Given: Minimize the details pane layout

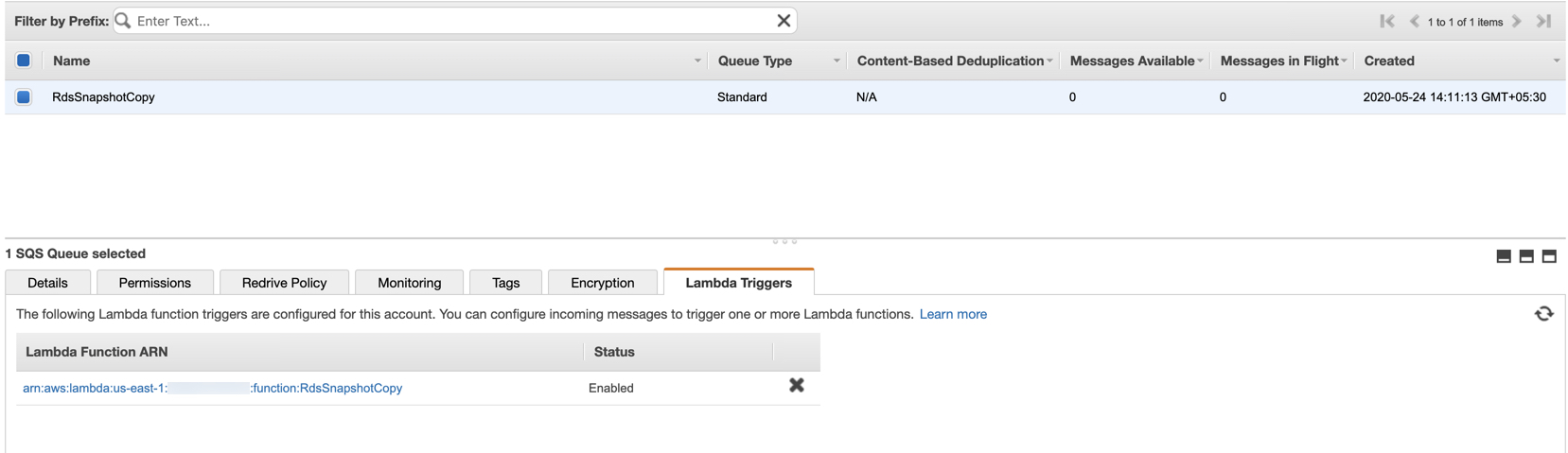Looking at the screenshot, I should coord(1504,256).
